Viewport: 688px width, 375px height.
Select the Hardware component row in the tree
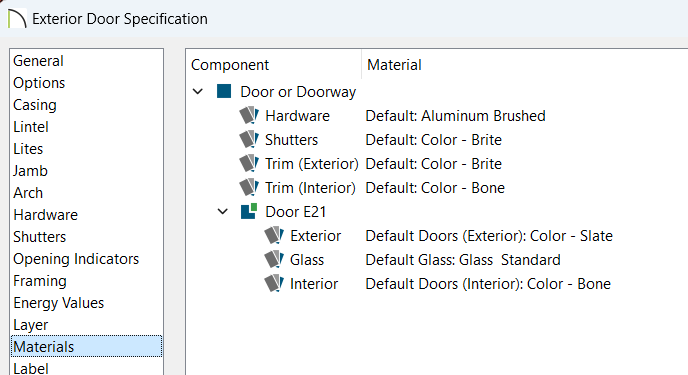click(297, 116)
